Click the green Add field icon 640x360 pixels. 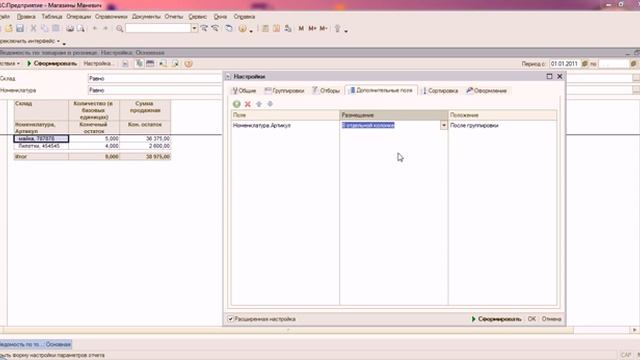coord(236,104)
